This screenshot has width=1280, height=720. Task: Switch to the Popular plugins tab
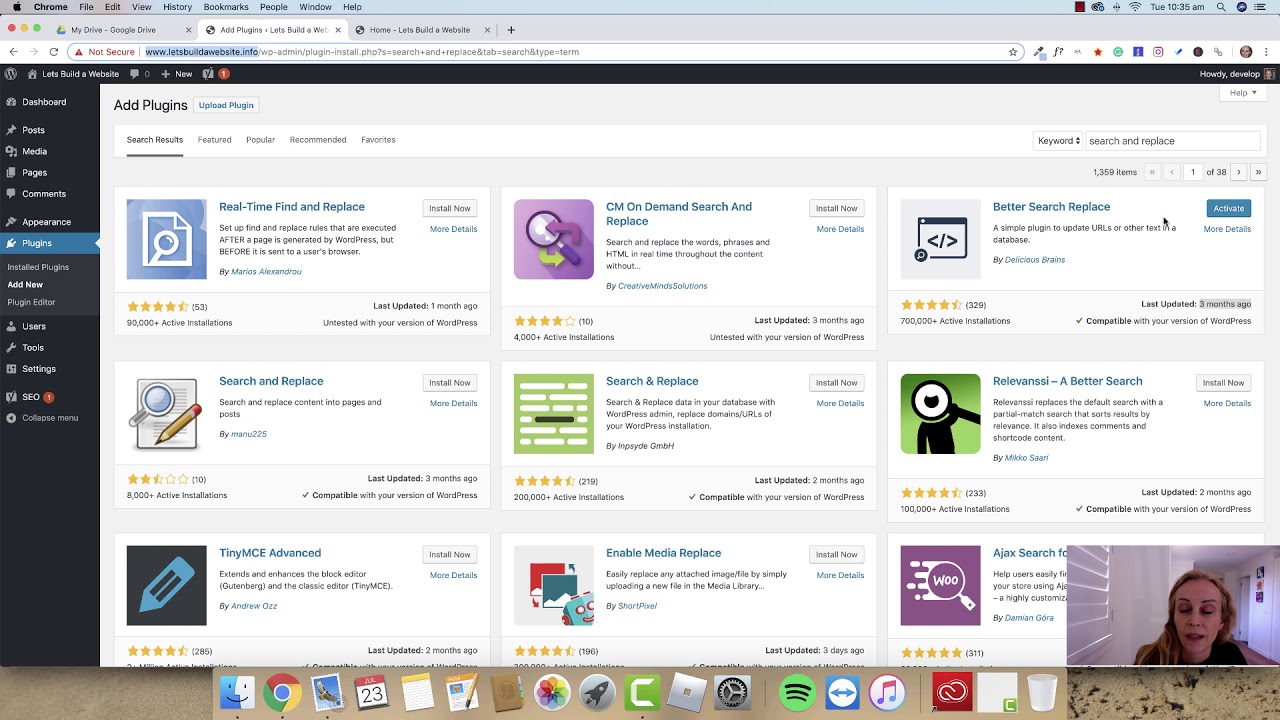[x=260, y=140]
